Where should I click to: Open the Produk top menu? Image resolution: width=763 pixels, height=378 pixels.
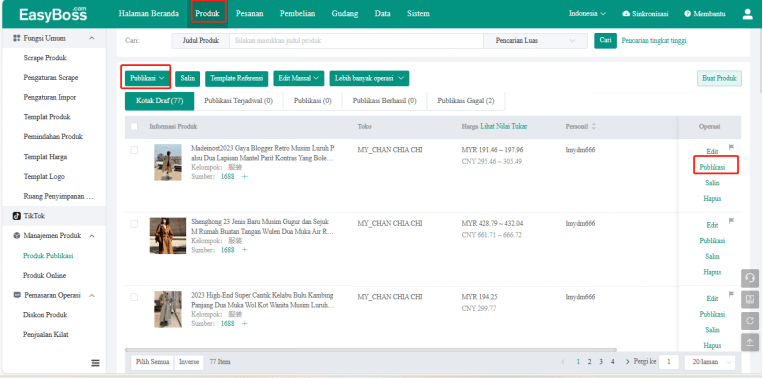(207, 14)
